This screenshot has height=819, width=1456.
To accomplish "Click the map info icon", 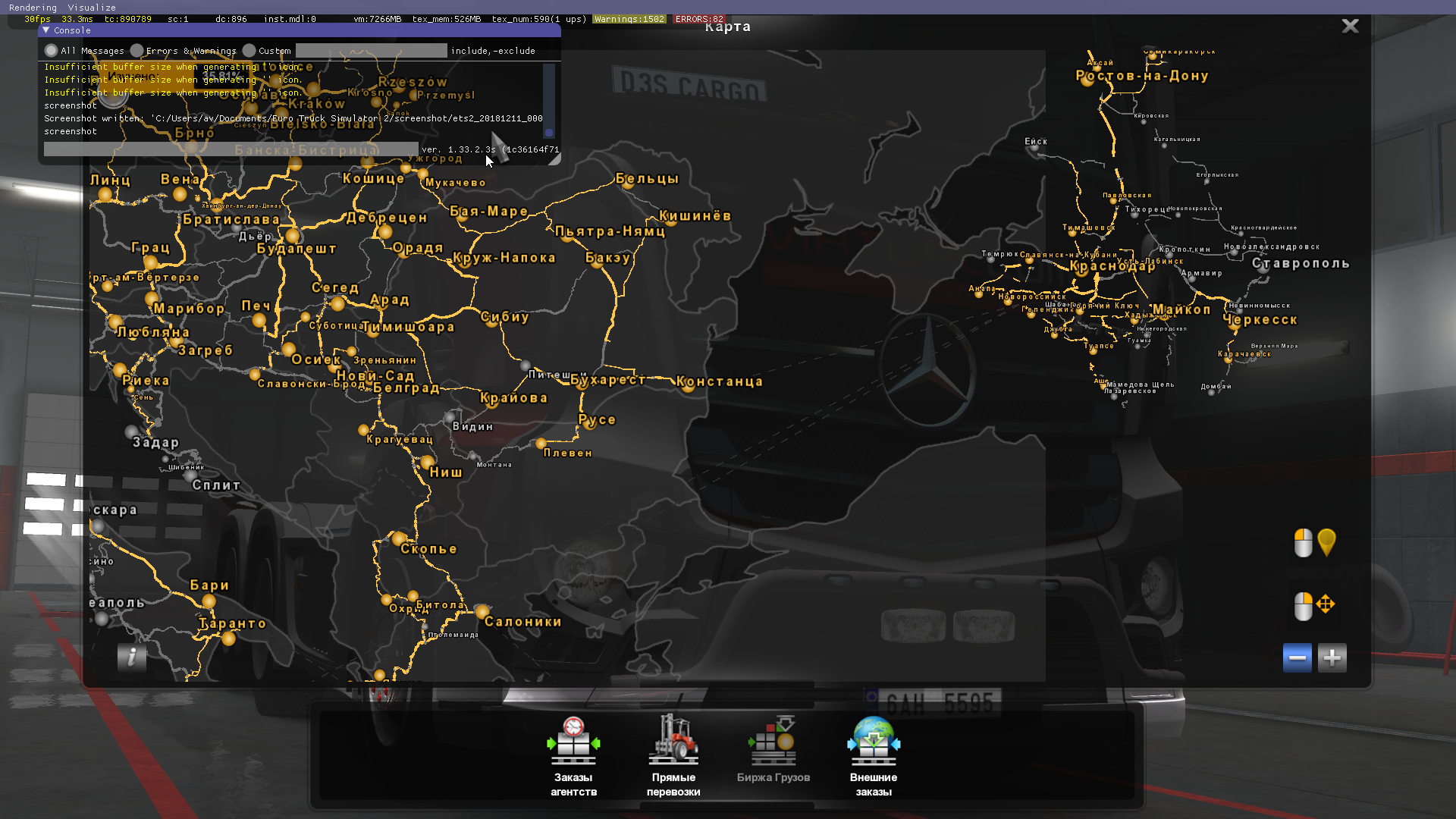I will (x=132, y=657).
